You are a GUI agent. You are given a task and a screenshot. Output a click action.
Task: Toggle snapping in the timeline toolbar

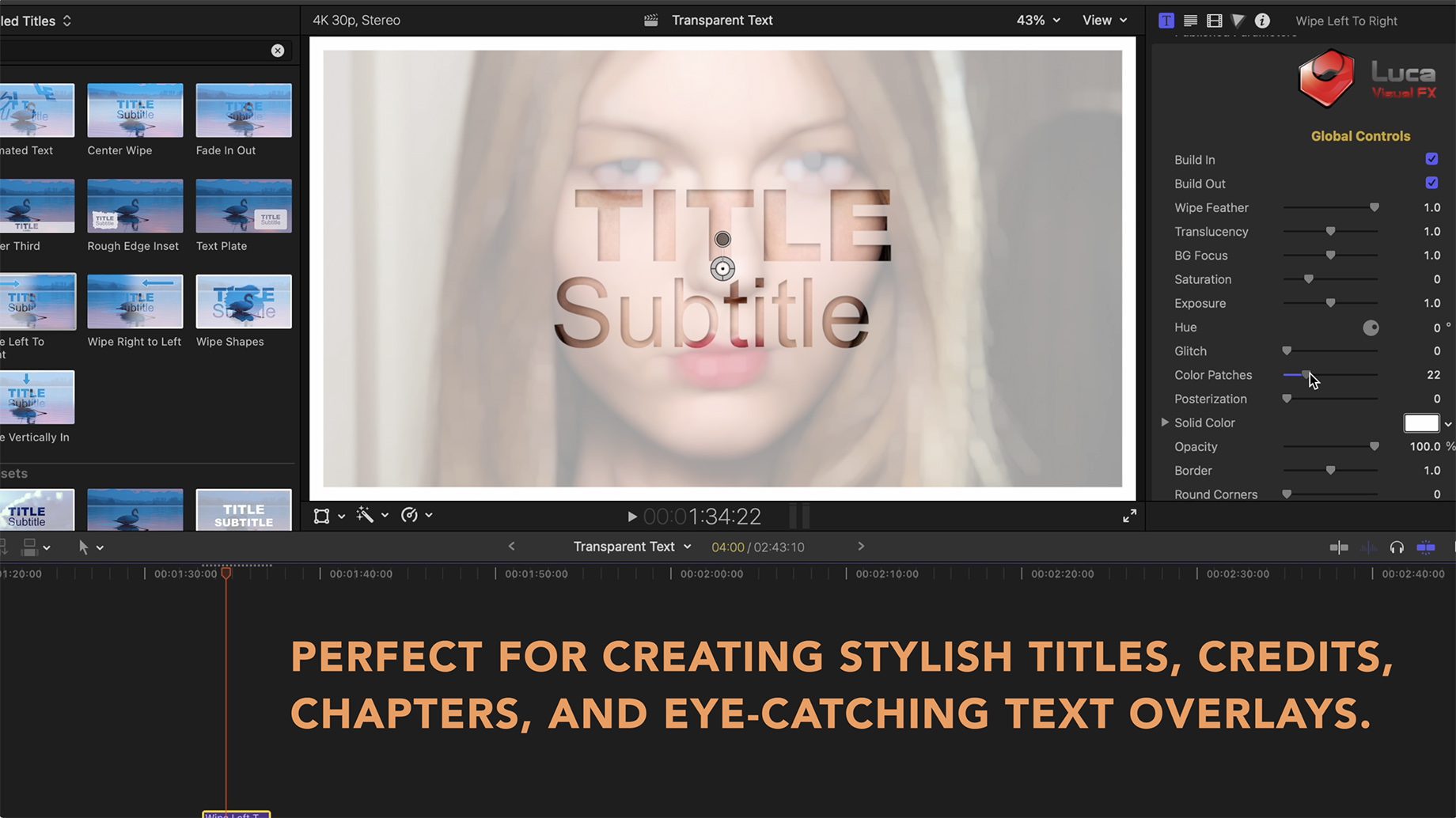[1426, 547]
